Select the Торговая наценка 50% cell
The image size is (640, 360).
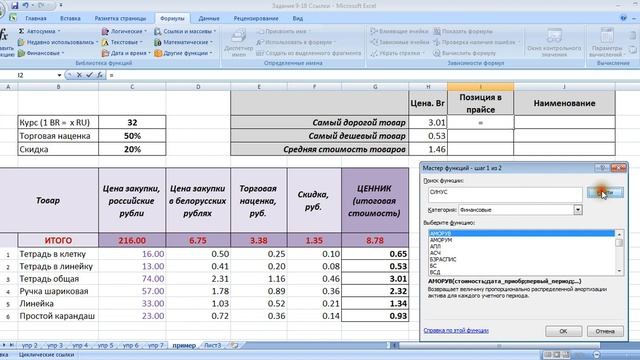pos(132,136)
